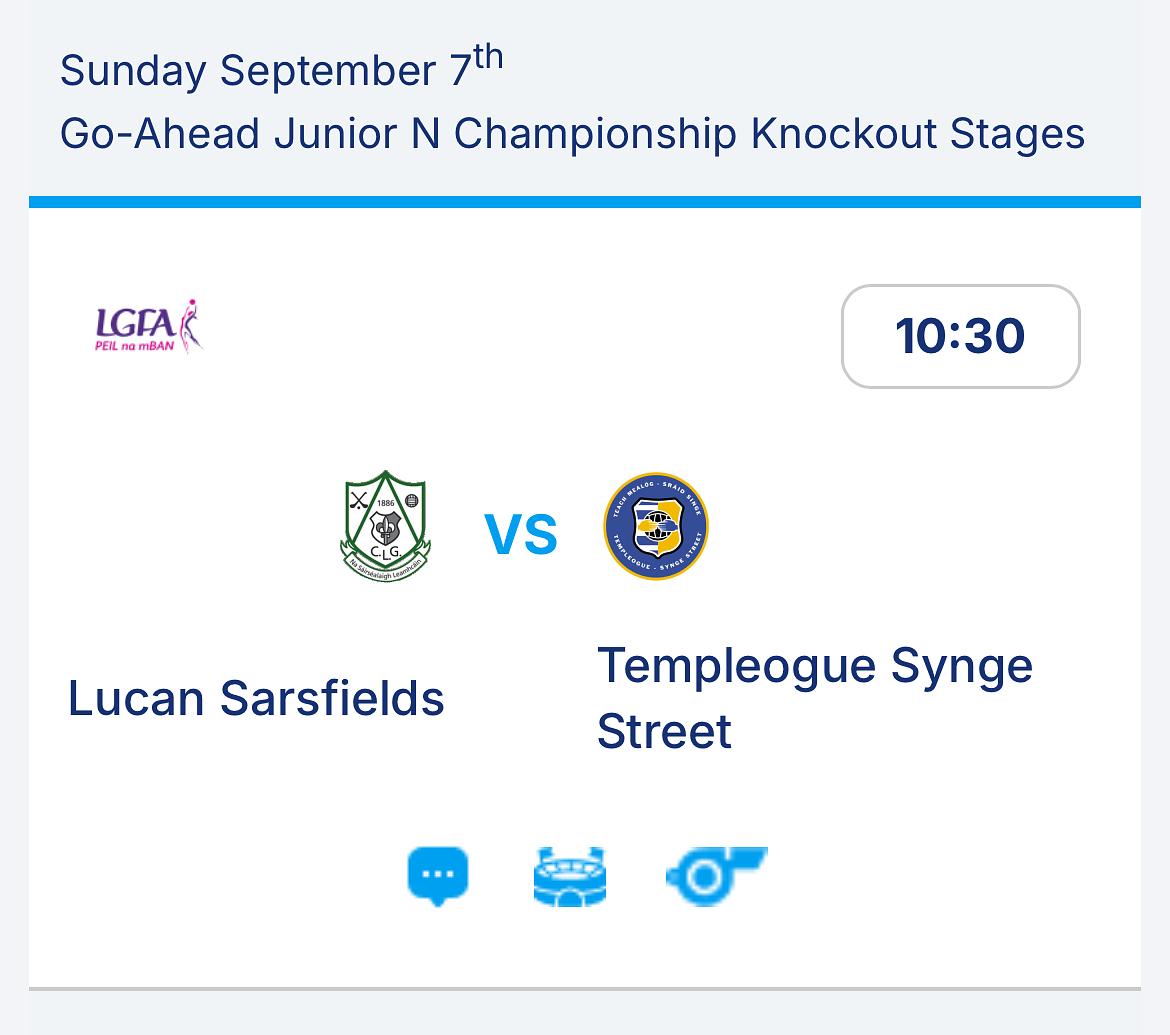Tap the word September in the date heading
This screenshot has width=1170, height=1035.
[328, 72]
